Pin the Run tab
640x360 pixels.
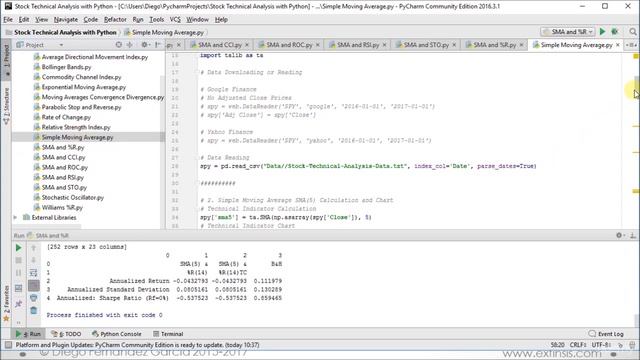[x=18, y=304]
